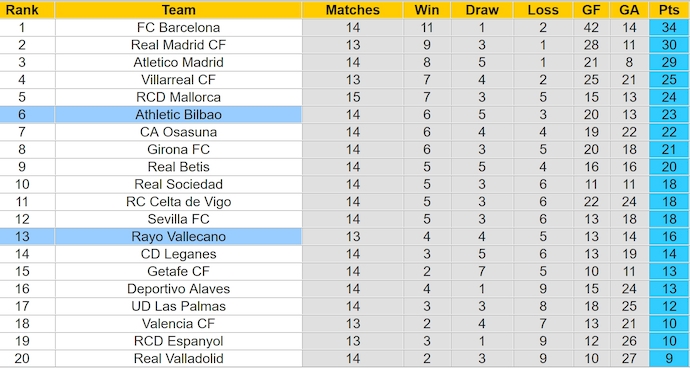Image resolution: width=690 pixels, height=368 pixels.
Task: Select the highlighted Athletic Bilbao row
Action: coord(345,114)
